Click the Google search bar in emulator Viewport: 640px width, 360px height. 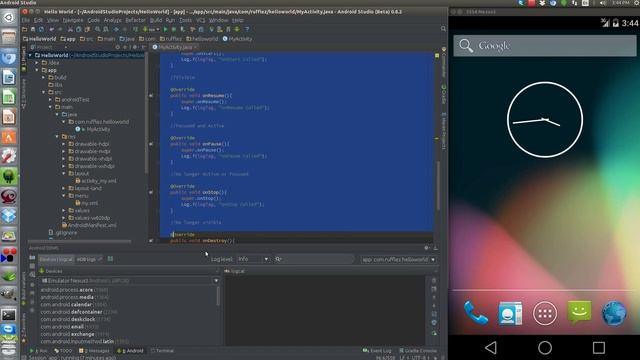pos(544,45)
